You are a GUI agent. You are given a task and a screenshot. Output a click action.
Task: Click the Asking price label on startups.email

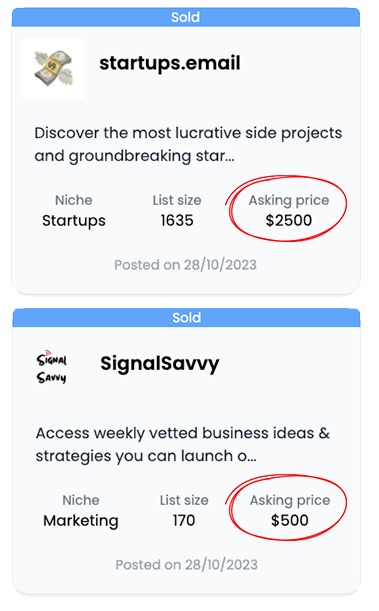tap(289, 201)
